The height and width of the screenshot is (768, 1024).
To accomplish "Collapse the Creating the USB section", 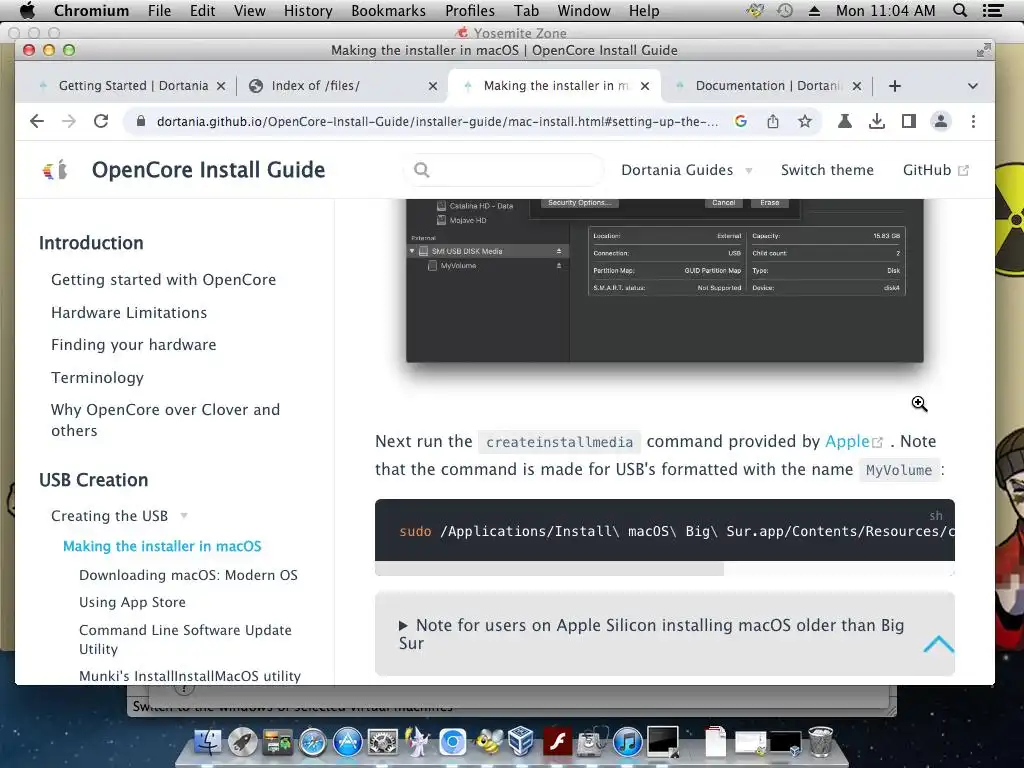I will [120, 516].
